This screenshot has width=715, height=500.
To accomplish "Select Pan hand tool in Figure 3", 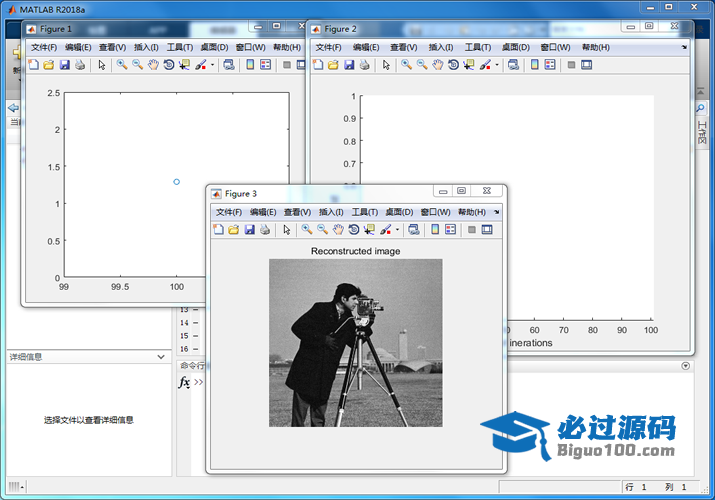I will [x=338, y=229].
